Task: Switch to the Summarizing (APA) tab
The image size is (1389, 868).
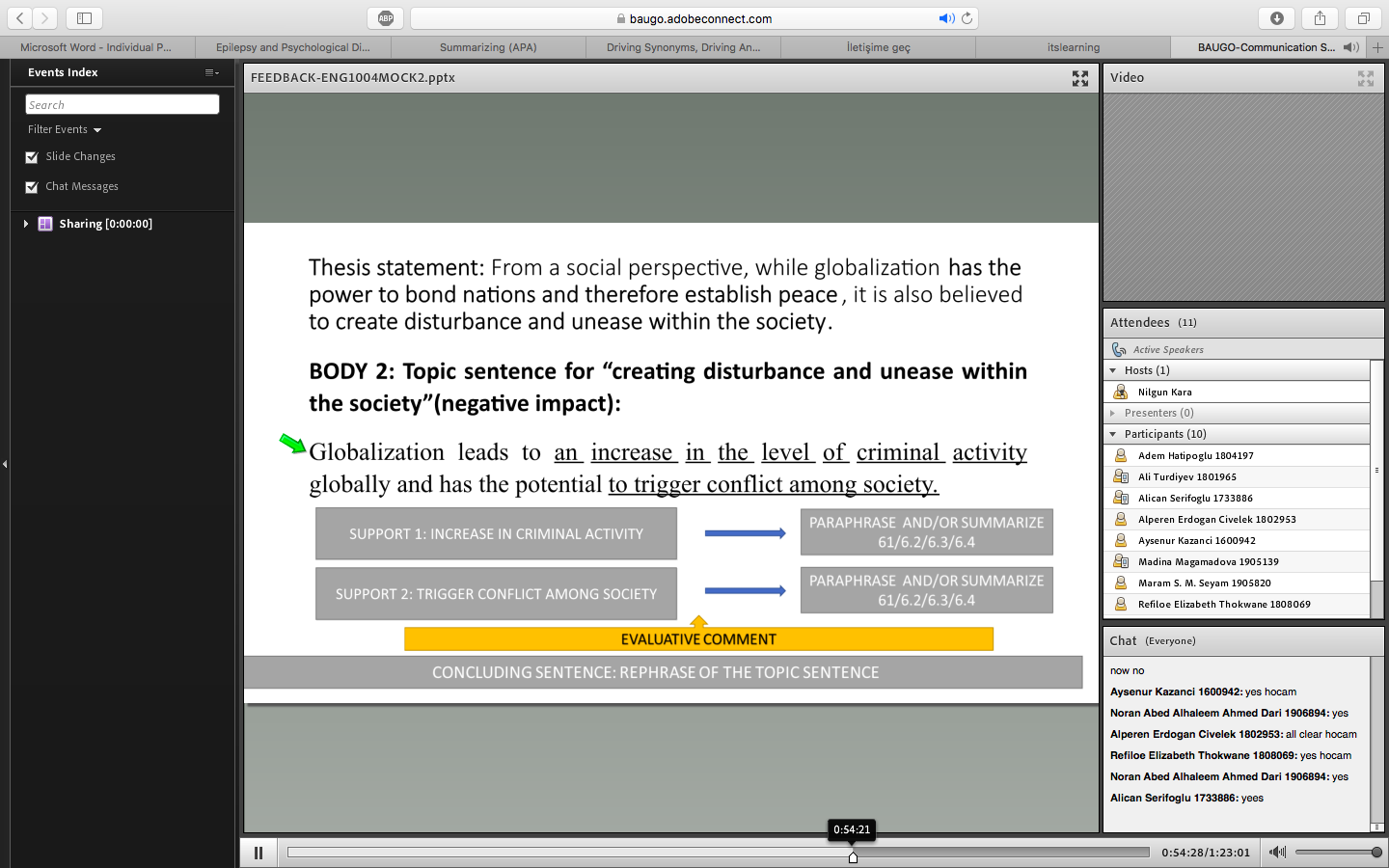Action: (x=488, y=47)
